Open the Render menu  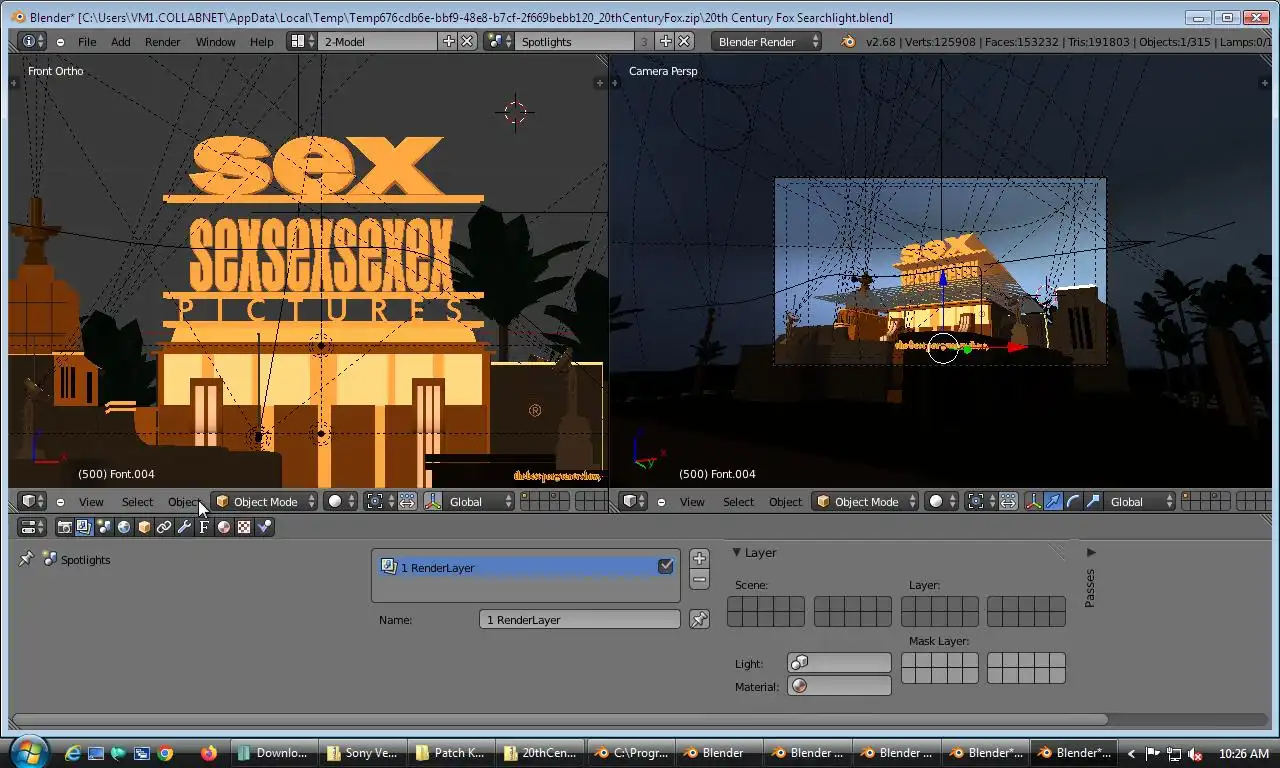(x=163, y=42)
